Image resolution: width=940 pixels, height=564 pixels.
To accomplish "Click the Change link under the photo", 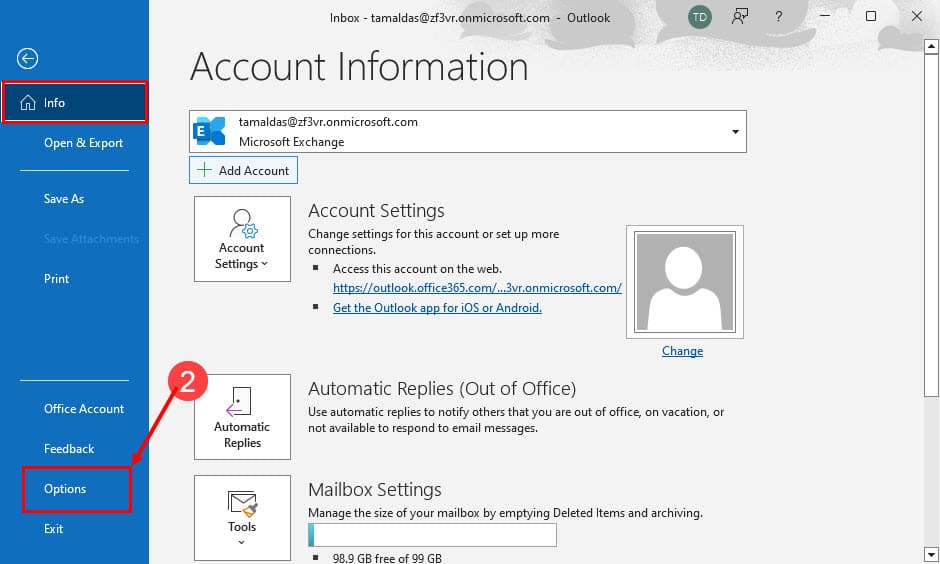I will (682, 351).
